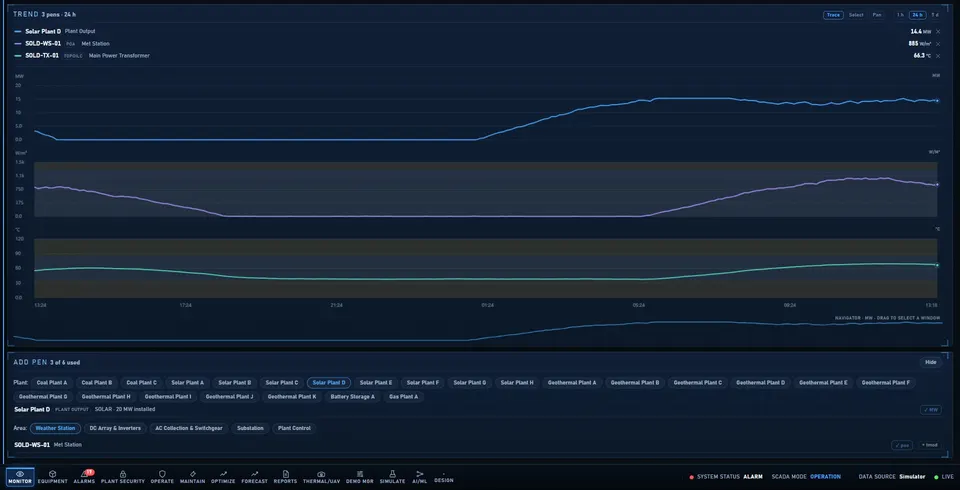Set time range to 7 d
The image size is (960, 490).
point(935,15)
